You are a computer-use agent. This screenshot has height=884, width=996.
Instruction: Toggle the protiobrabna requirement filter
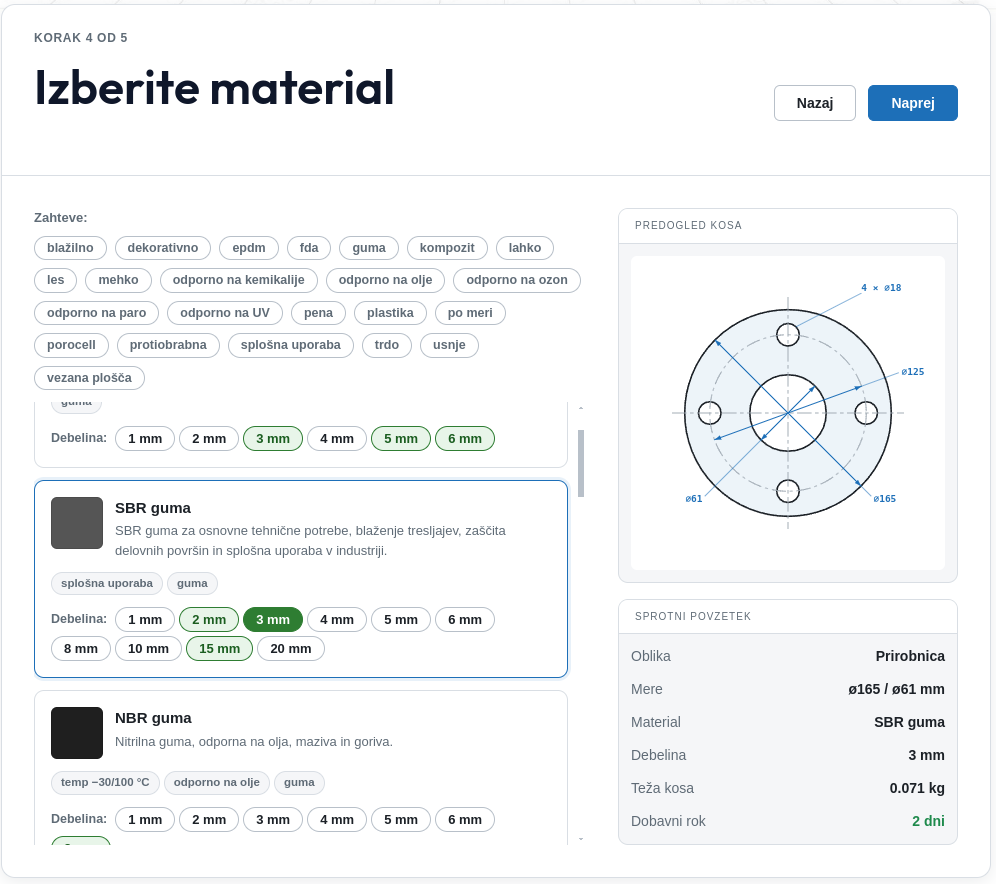[x=168, y=345]
